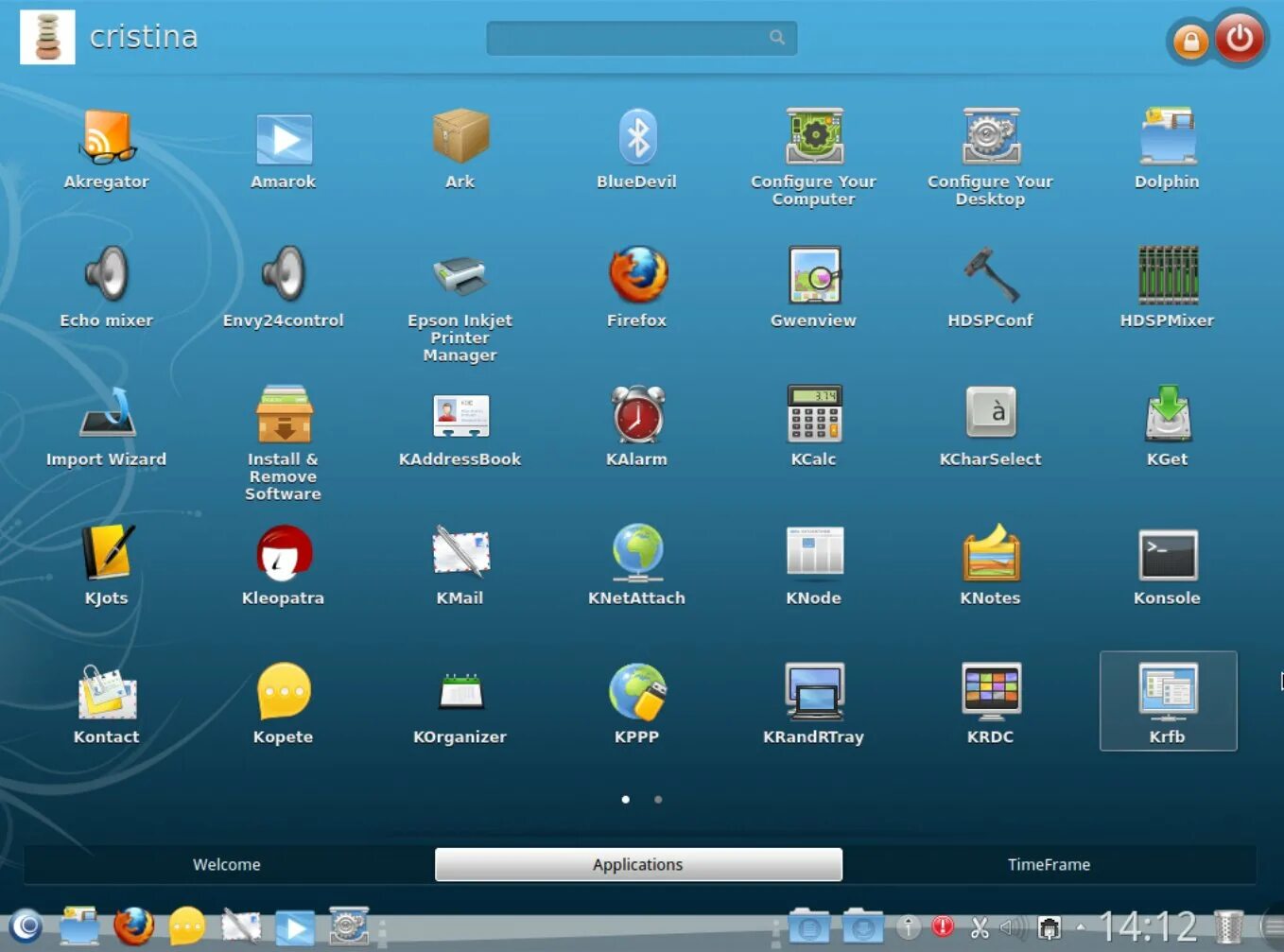Open KNode newsreader
This screenshot has width=1284, height=952.
click(x=814, y=565)
